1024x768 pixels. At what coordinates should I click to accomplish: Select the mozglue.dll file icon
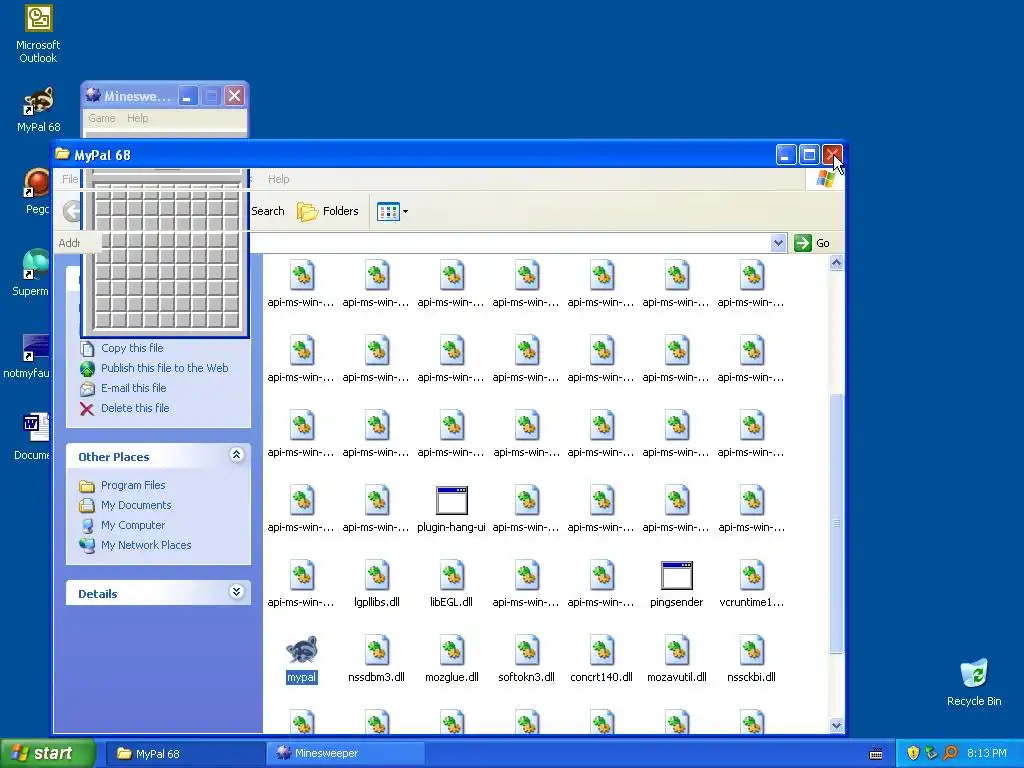(452, 650)
